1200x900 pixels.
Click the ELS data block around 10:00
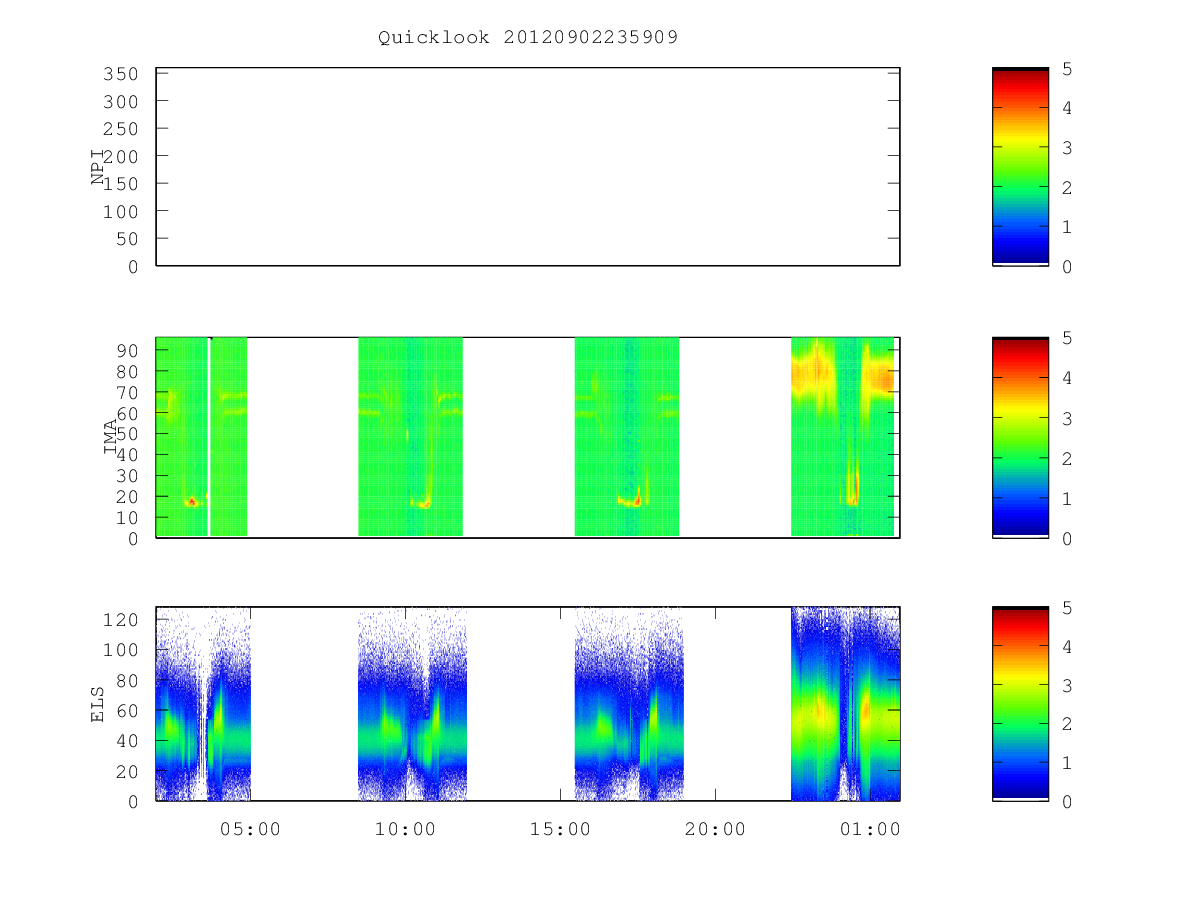412,704
